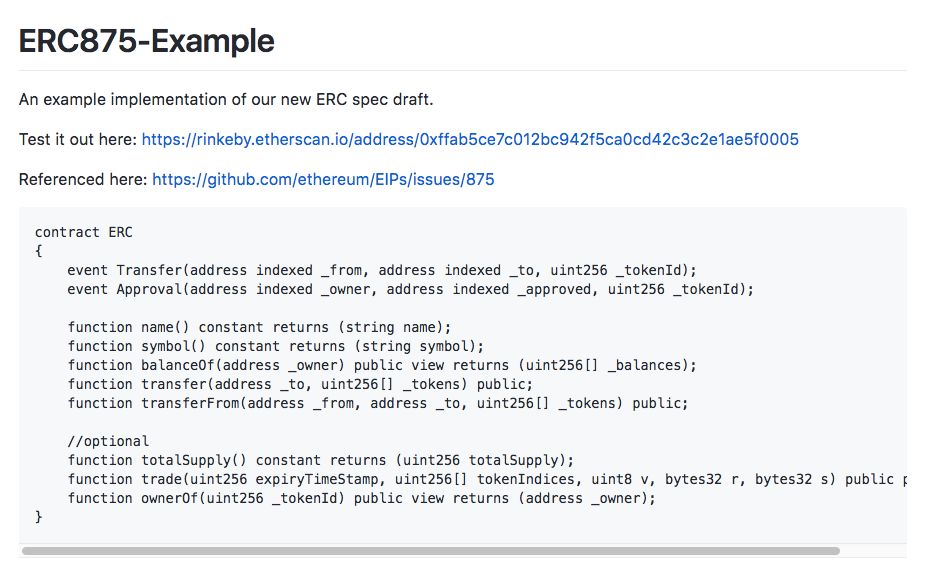Click the ERC875-Example heading
The height and width of the screenshot is (580, 940).
pyautogui.click(x=147, y=41)
